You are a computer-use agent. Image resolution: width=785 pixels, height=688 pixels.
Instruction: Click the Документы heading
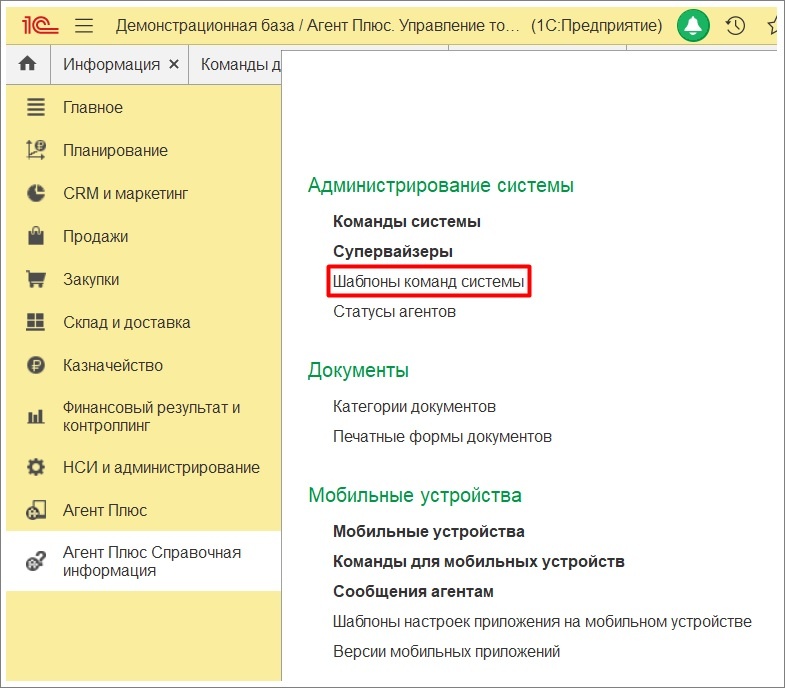point(358,371)
